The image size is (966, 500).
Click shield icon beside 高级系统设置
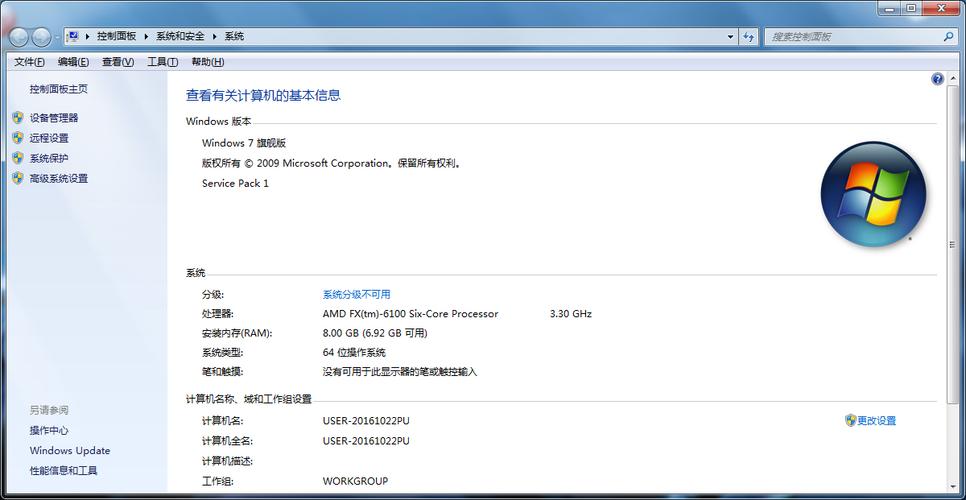coord(18,179)
